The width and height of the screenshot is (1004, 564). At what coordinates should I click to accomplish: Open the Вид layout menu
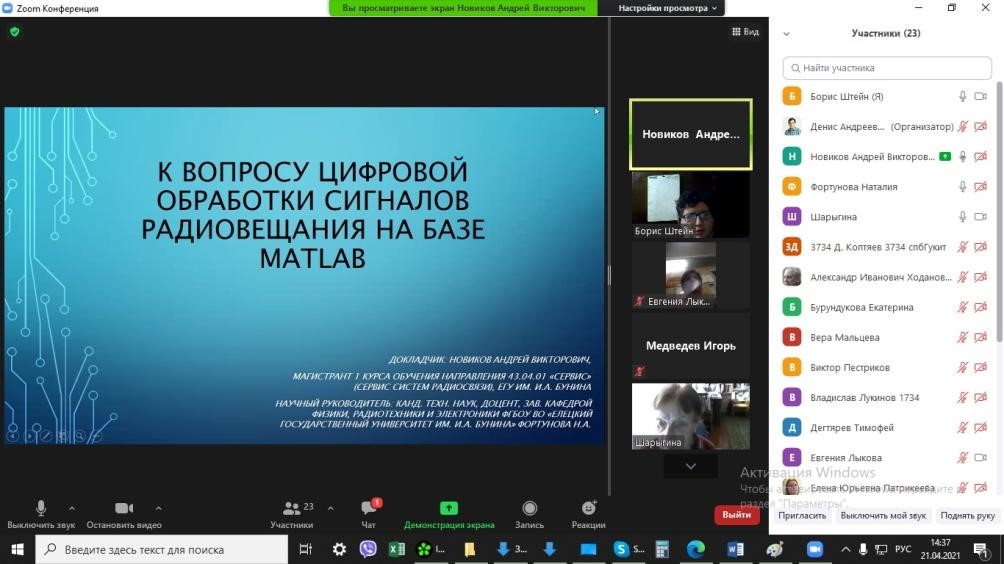[745, 31]
